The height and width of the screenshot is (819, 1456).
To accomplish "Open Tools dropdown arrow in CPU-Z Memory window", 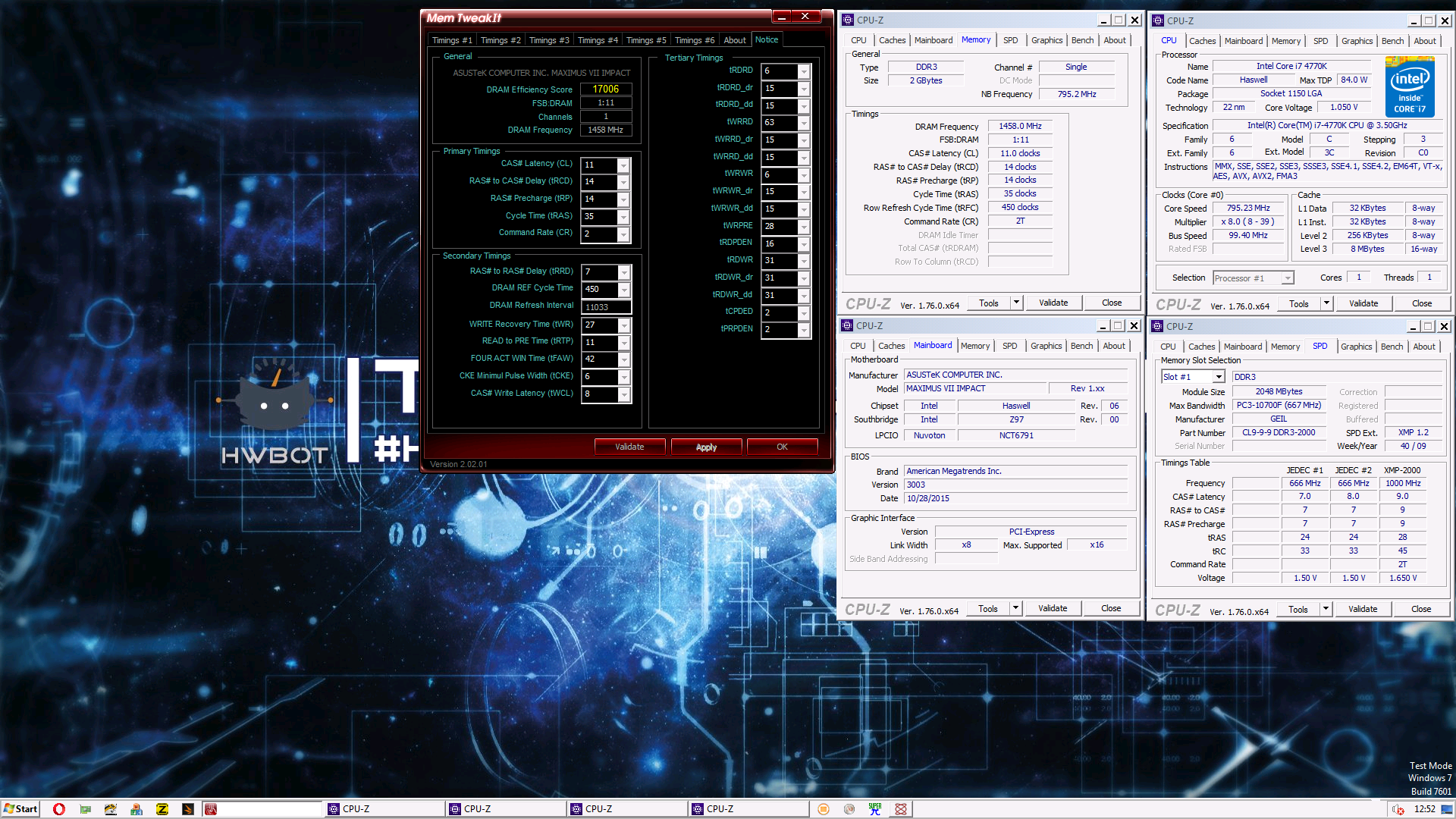I will pos(1016,303).
